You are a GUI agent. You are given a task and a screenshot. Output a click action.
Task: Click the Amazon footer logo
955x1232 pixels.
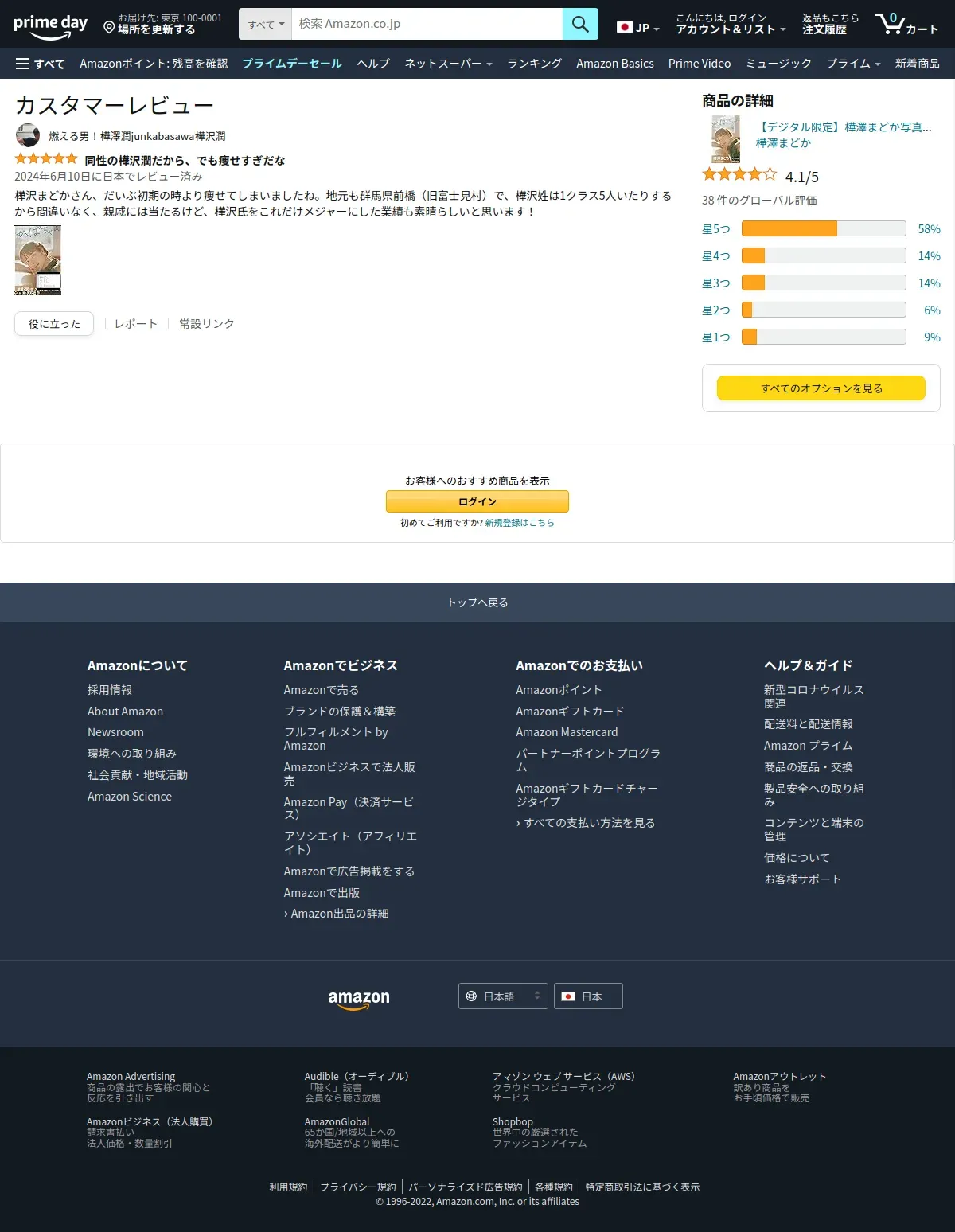[x=359, y=998]
